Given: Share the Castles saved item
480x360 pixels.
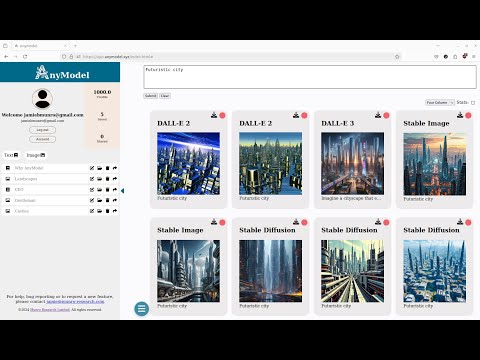Looking at the screenshot, I should click(x=115, y=211).
